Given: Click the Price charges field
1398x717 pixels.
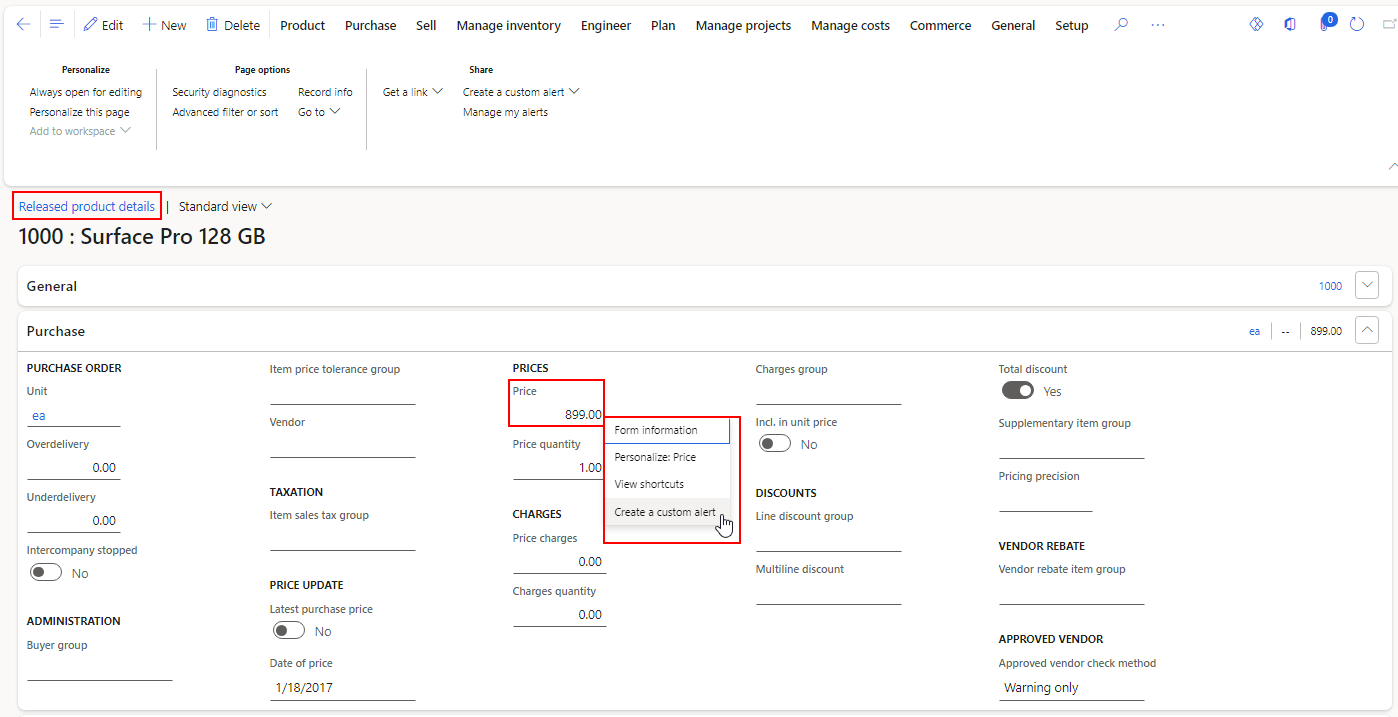Looking at the screenshot, I should coord(559,561).
